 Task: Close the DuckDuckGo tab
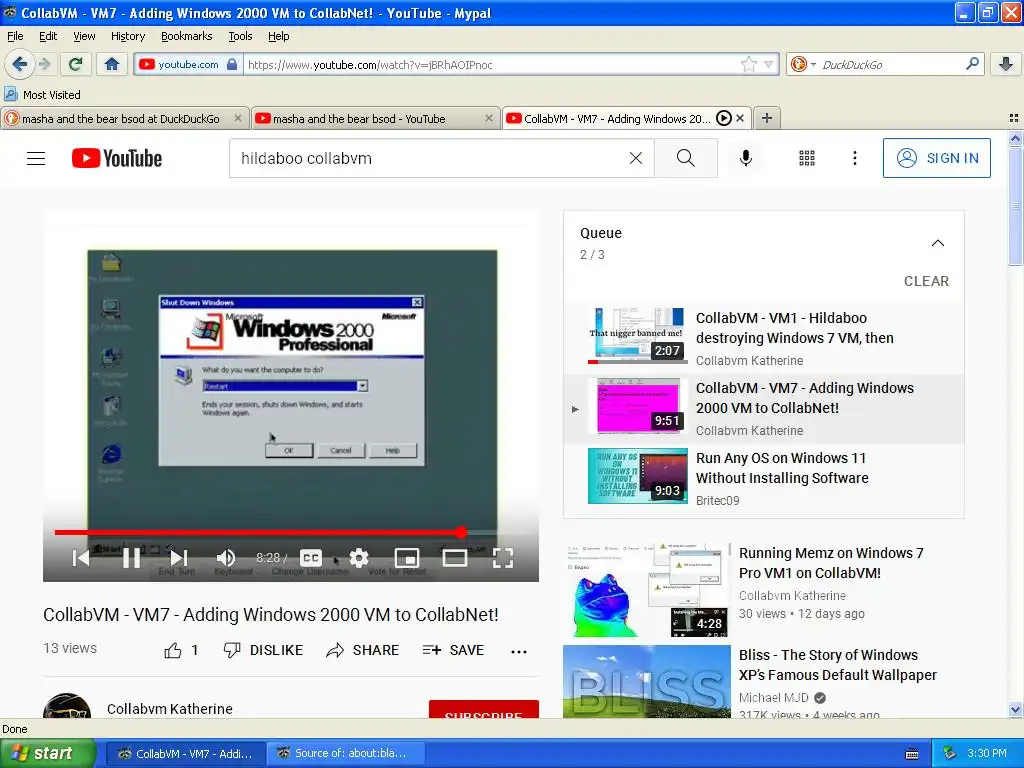pos(238,118)
